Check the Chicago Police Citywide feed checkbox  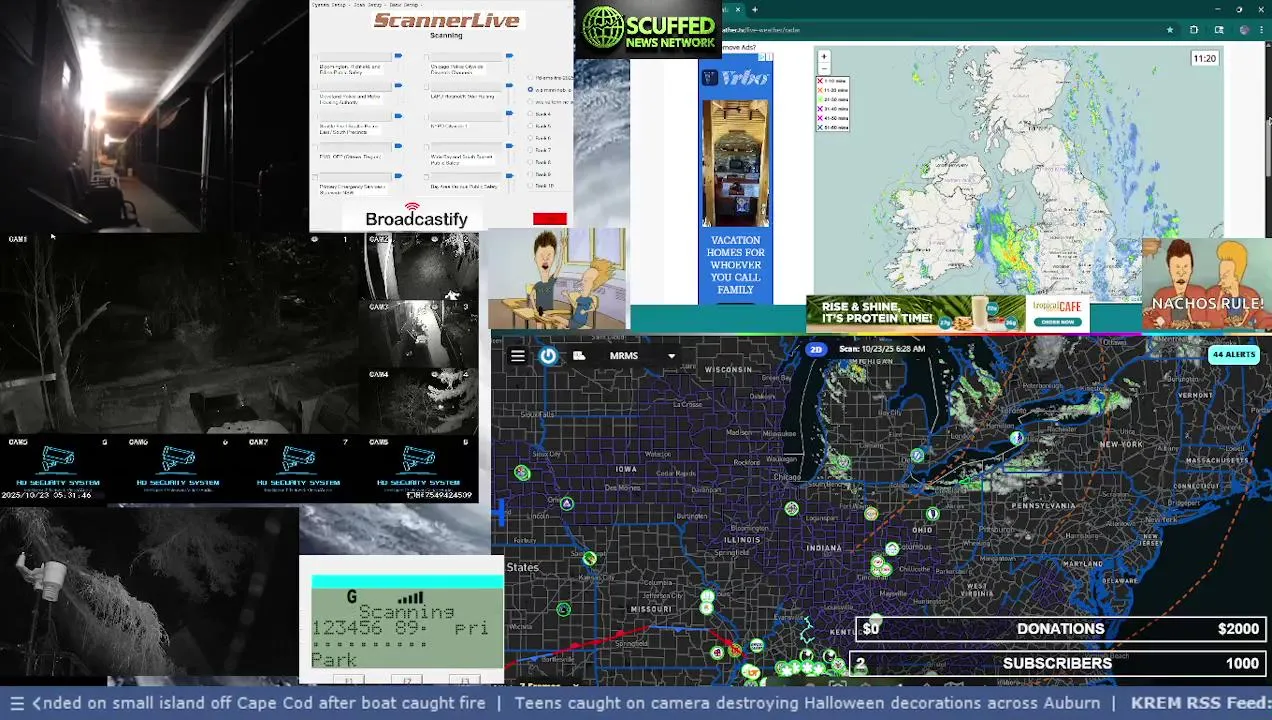point(427,58)
